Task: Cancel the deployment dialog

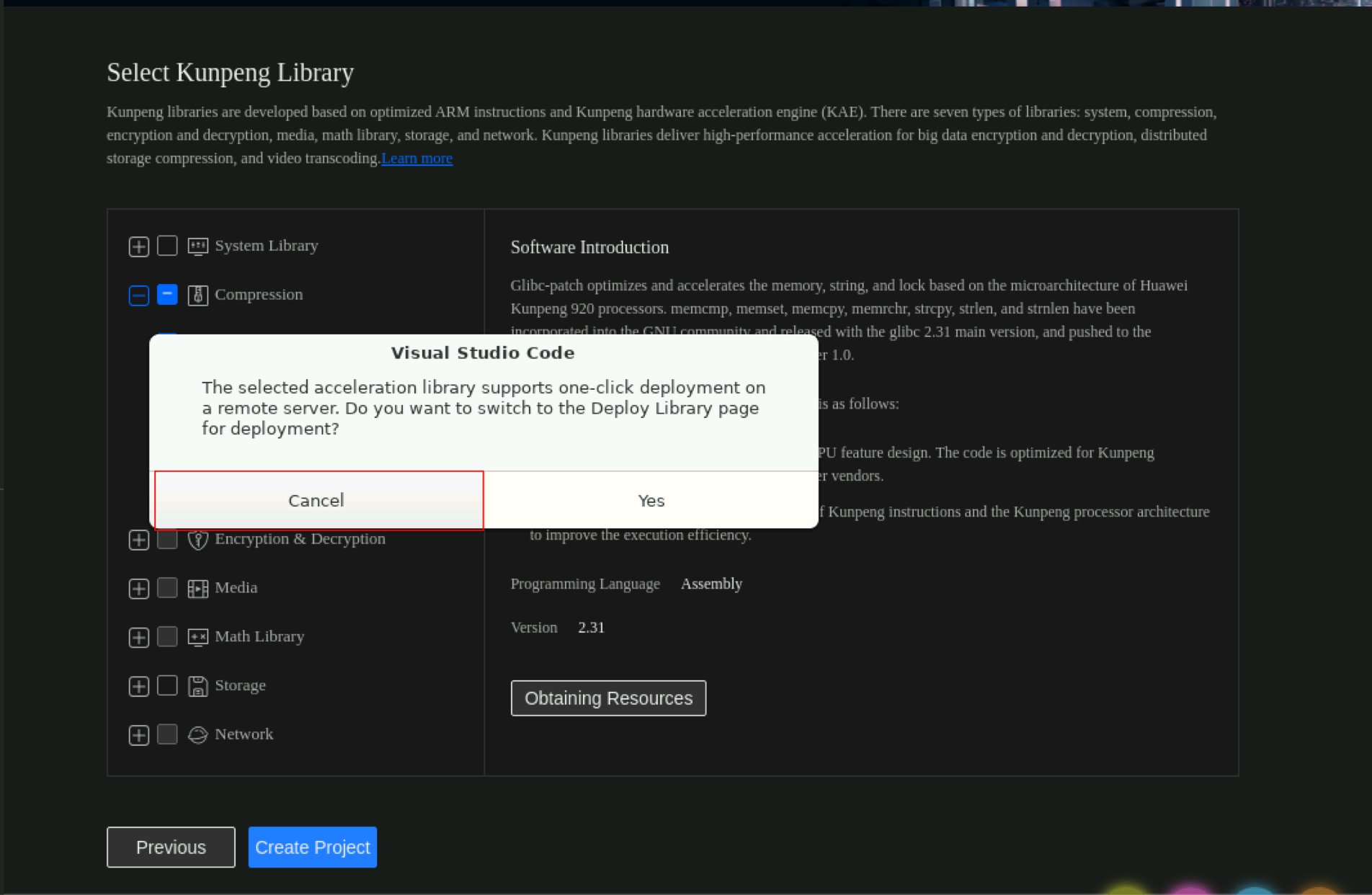Action: 318,500
